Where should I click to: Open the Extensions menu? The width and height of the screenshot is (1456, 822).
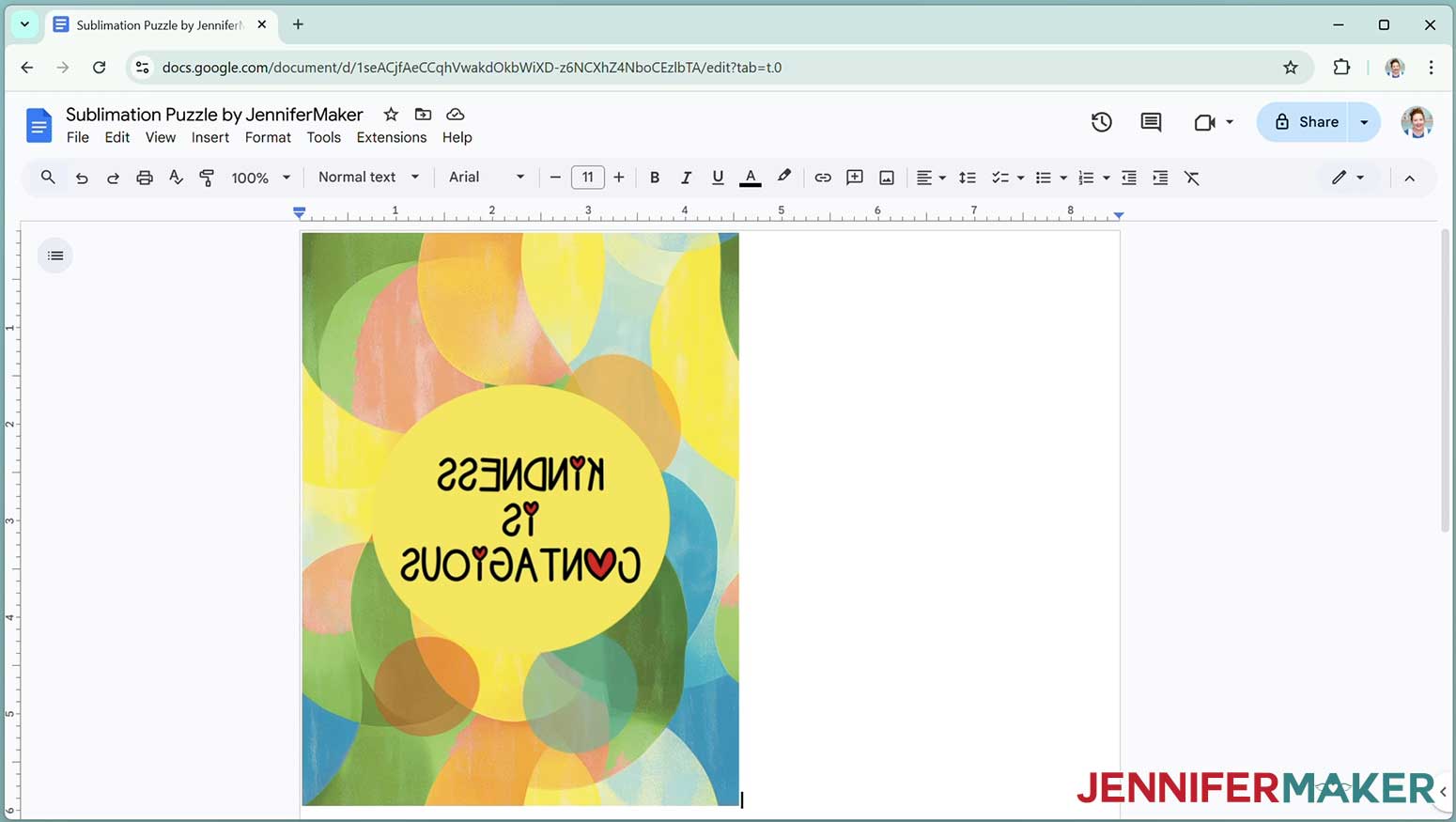(x=392, y=137)
